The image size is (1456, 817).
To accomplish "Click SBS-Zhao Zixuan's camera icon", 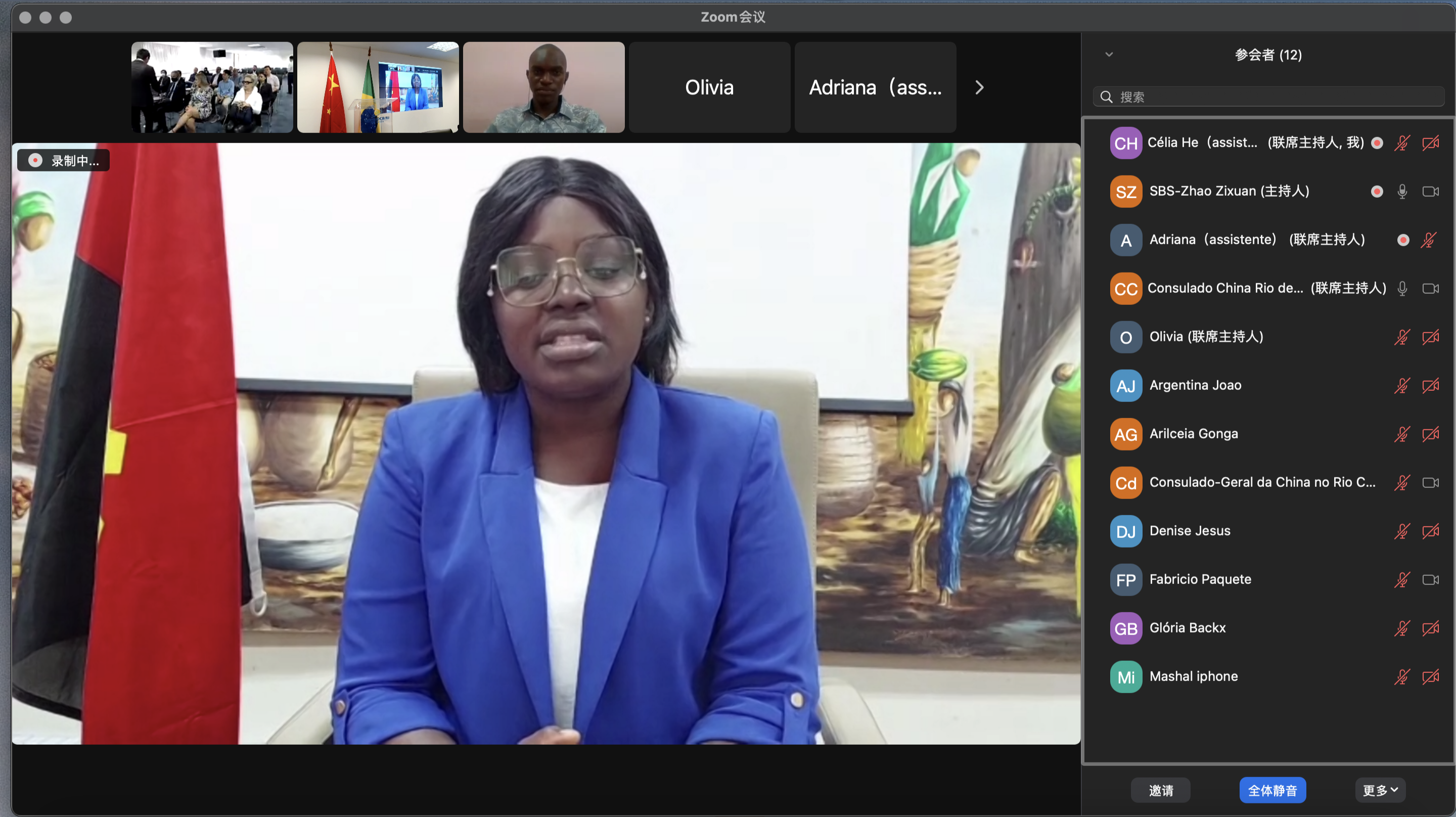I will click(x=1431, y=192).
